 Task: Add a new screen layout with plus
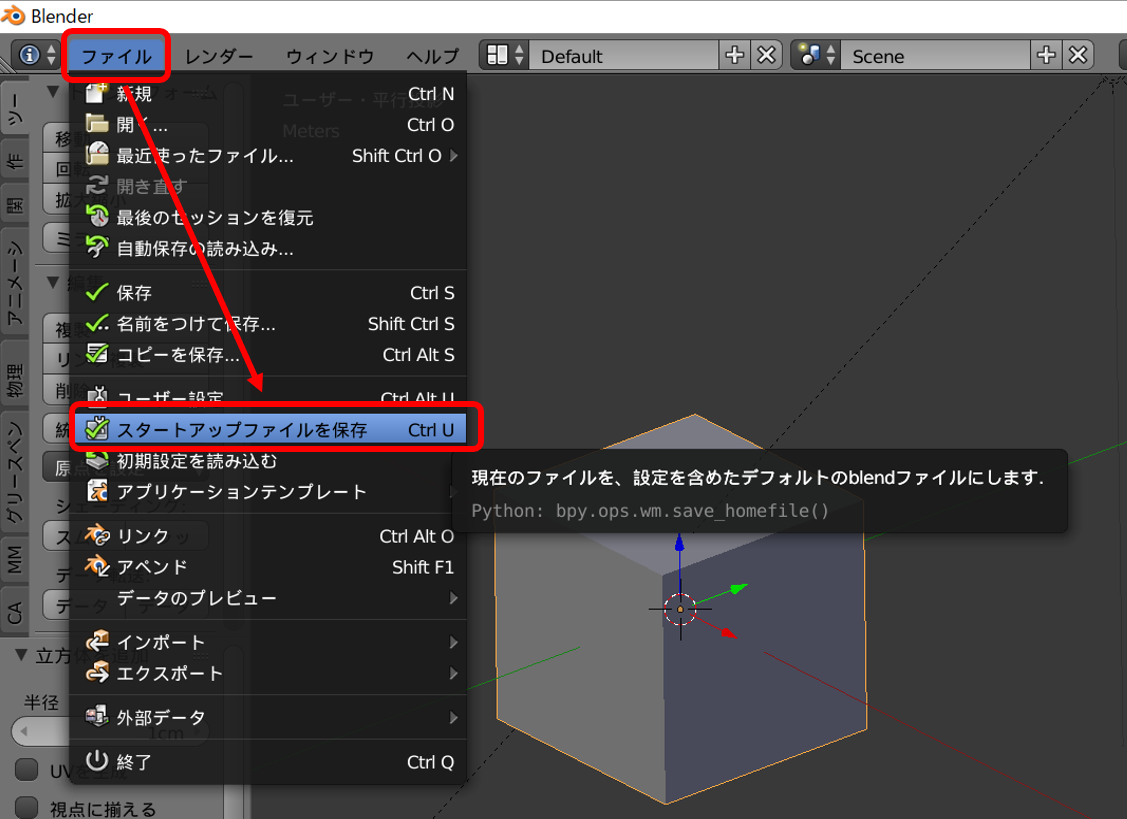pyautogui.click(x=734, y=56)
